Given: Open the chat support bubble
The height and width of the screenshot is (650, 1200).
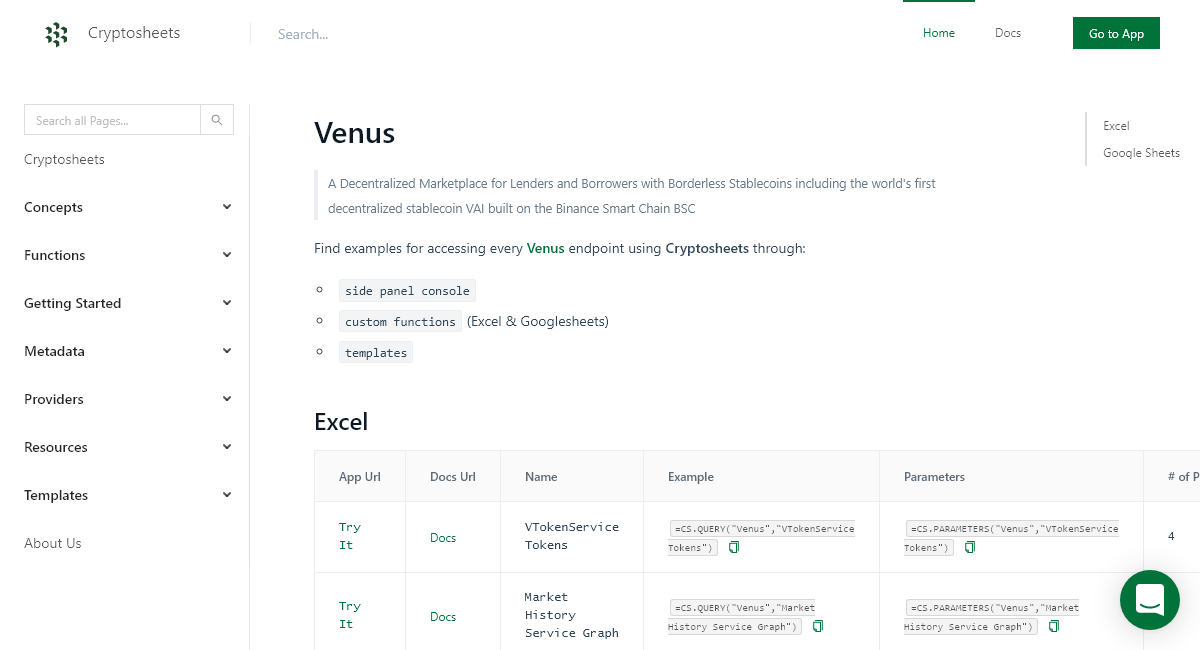Looking at the screenshot, I should point(1149,600).
